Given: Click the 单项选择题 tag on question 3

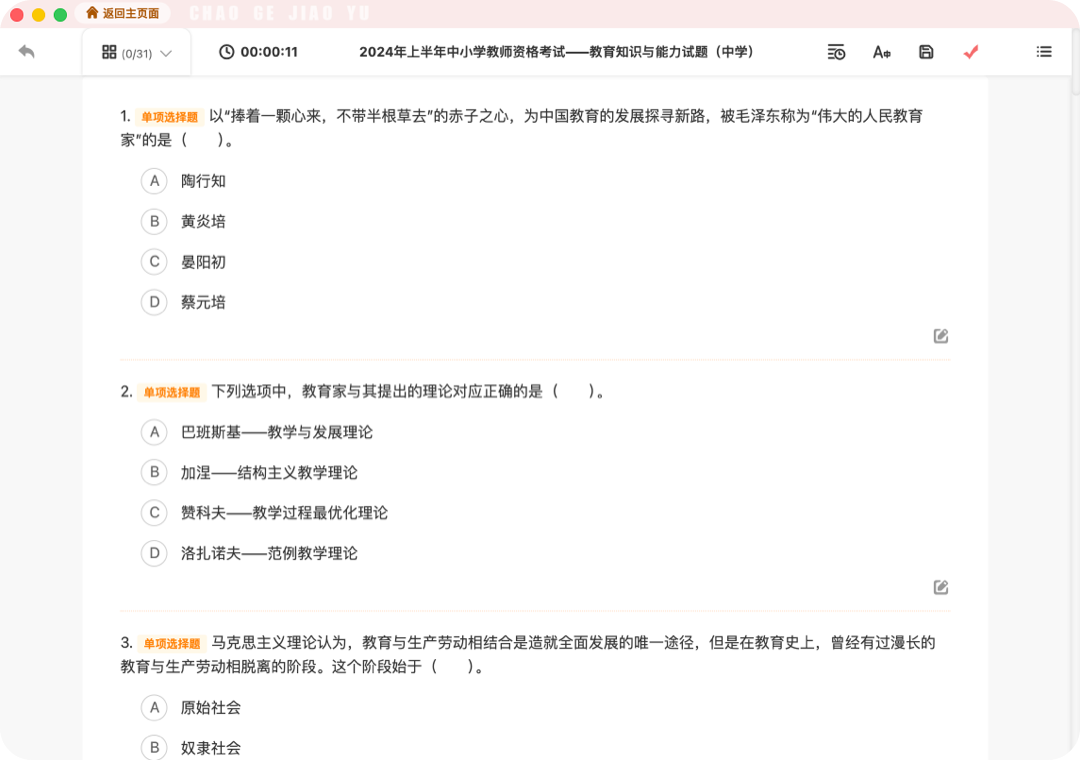Looking at the screenshot, I should click(x=172, y=644).
